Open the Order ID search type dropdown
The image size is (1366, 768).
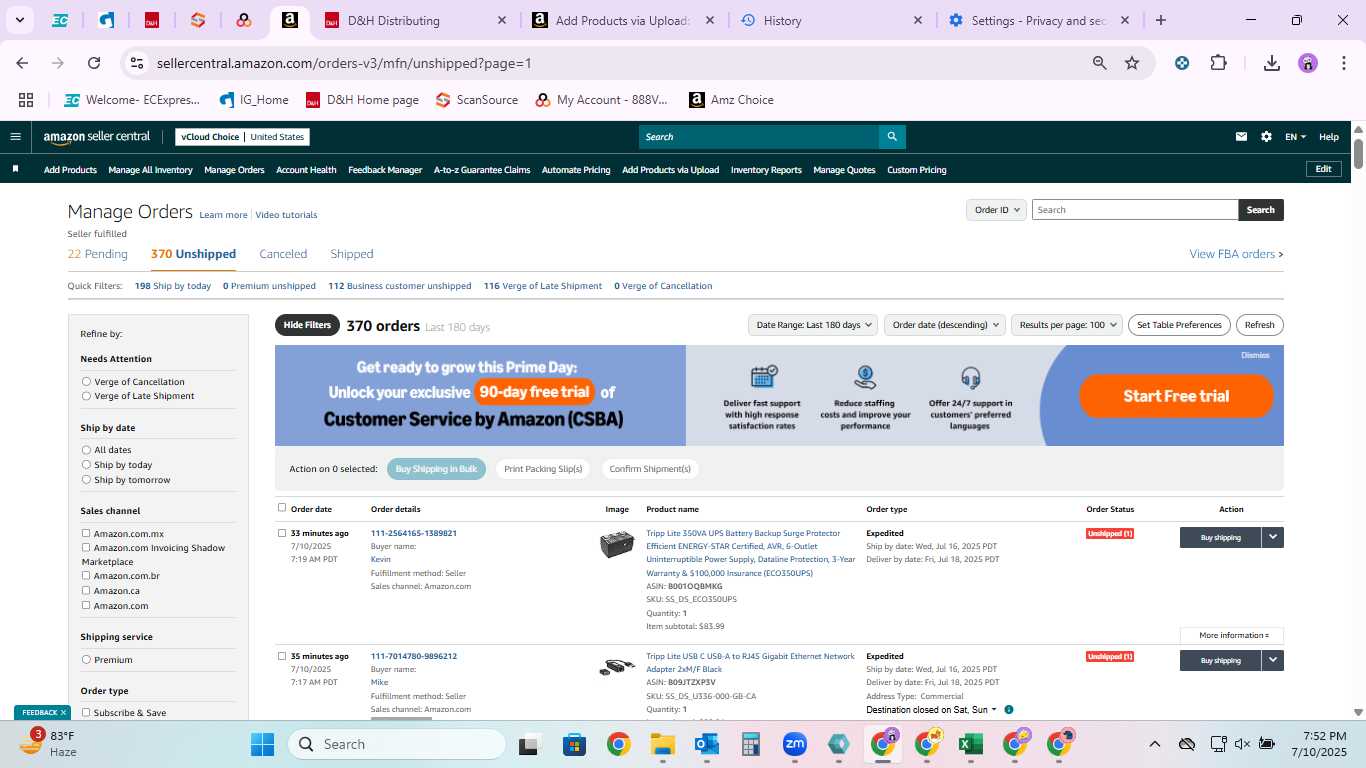997,210
